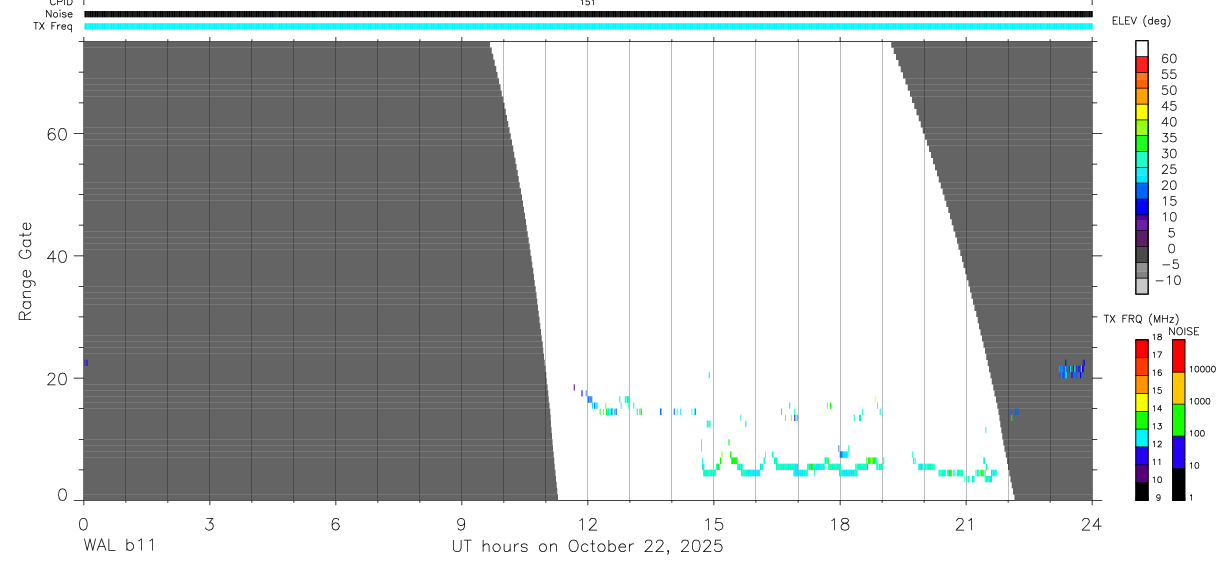Viewport: 1228px width, 567px height.
Task: Click the 'Noise' row label at the top
Action: coord(59,14)
